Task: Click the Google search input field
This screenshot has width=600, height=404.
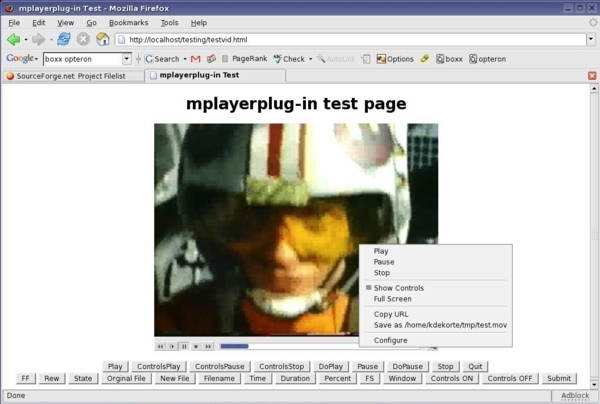Action: pos(83,59)
